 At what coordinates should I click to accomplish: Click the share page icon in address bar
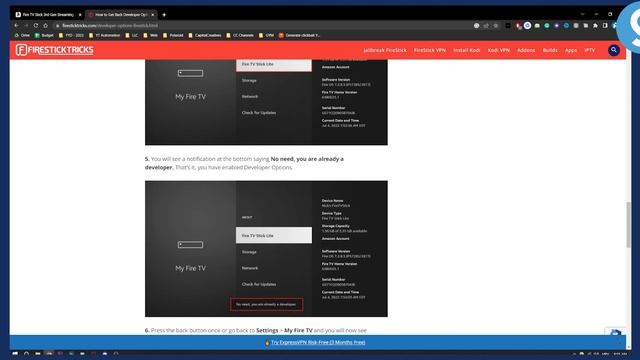(x=486, y=25)
